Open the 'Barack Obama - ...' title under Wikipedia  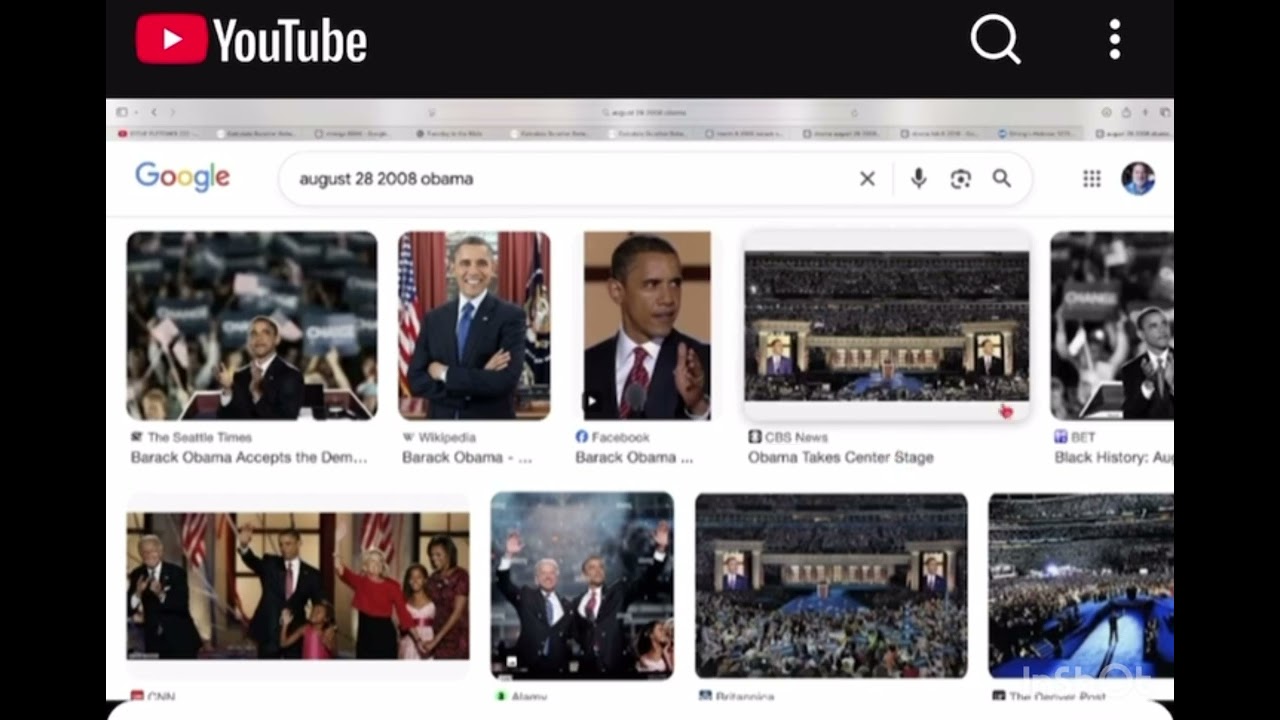point(467,457)
